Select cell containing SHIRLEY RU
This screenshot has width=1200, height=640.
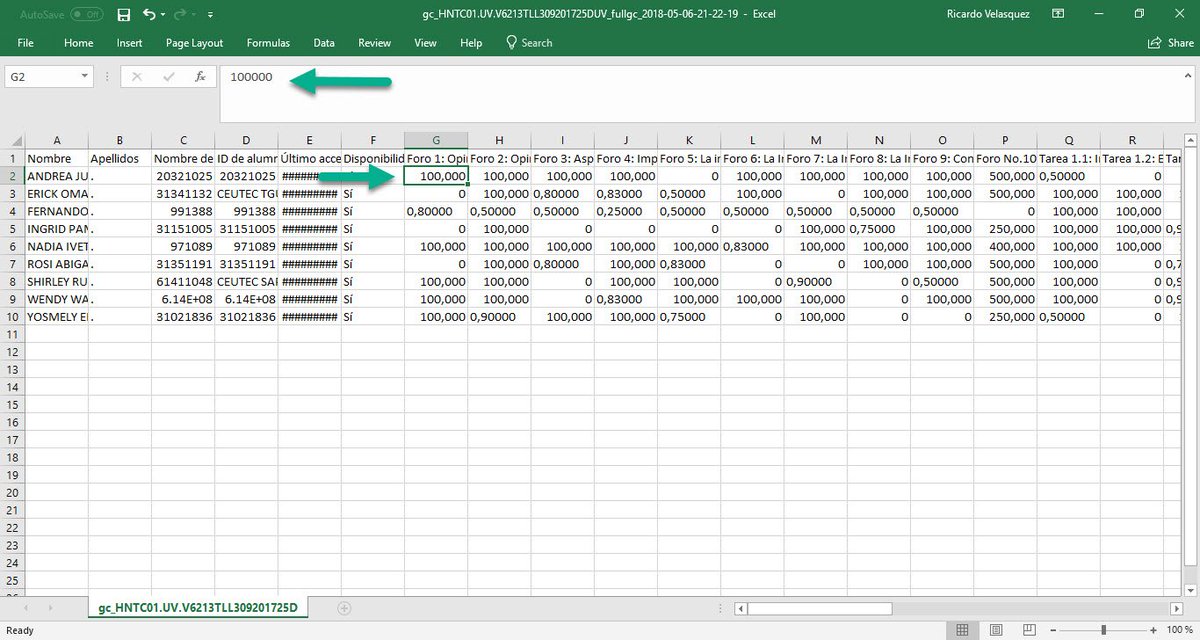click(56, 282)
